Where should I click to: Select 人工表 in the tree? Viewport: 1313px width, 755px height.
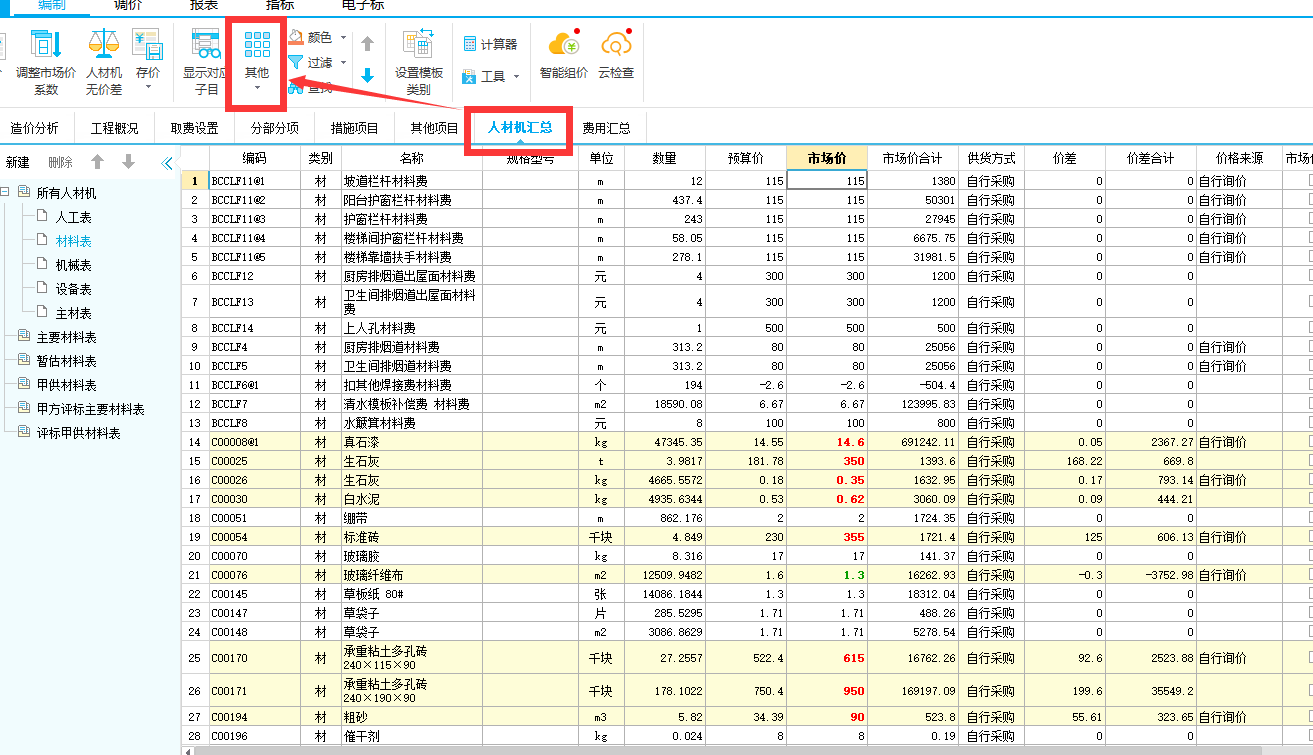pos(74,217)
